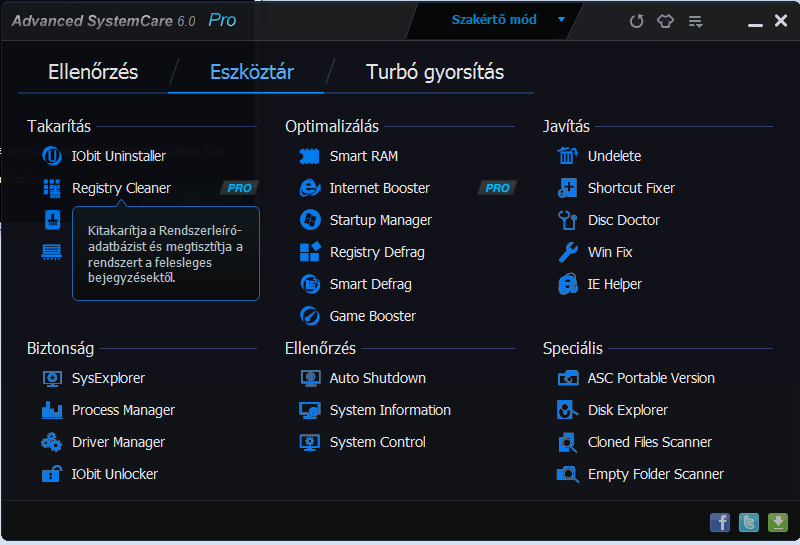Minimize the Advanced SystemCare window
The image size is (800, 545).
755,24
